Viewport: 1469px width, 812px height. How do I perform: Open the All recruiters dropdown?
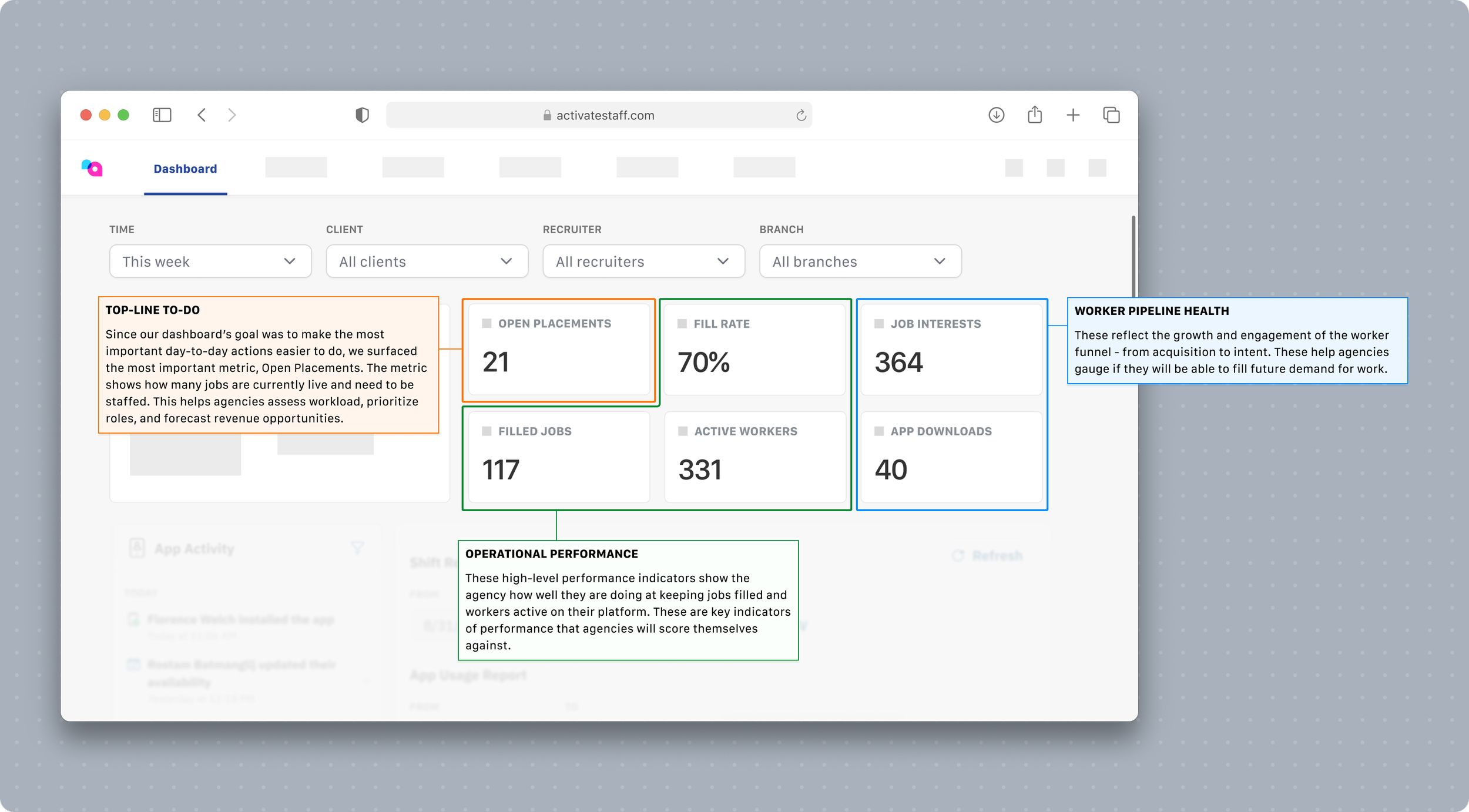643,261
